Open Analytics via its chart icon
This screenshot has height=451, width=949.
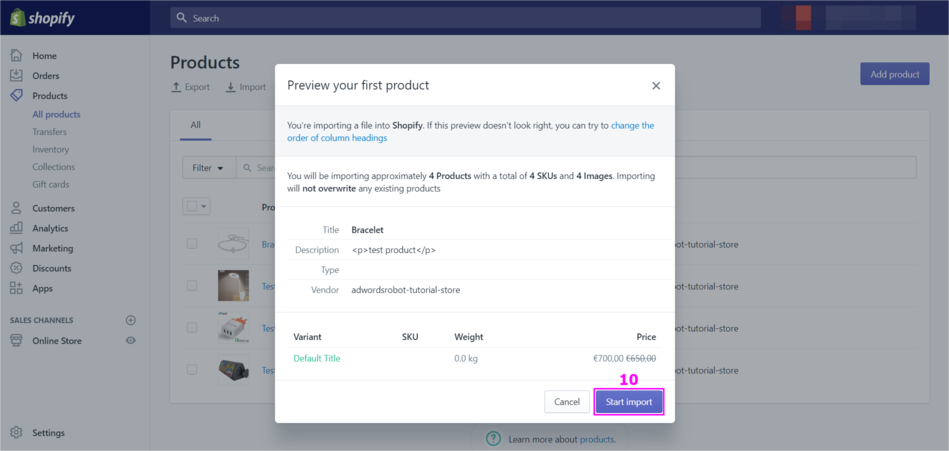pos(16,228)
